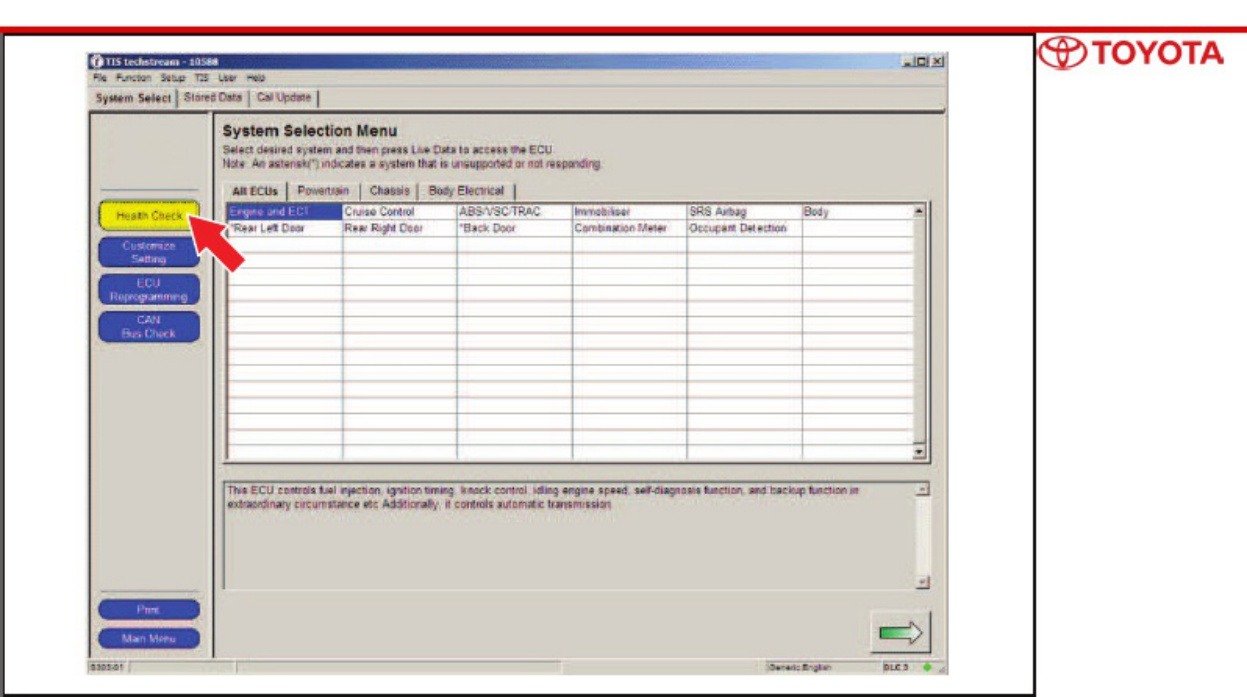This screenshot has height=697, width=1247.
Task: Open the TIS menu
Action: 201,77
